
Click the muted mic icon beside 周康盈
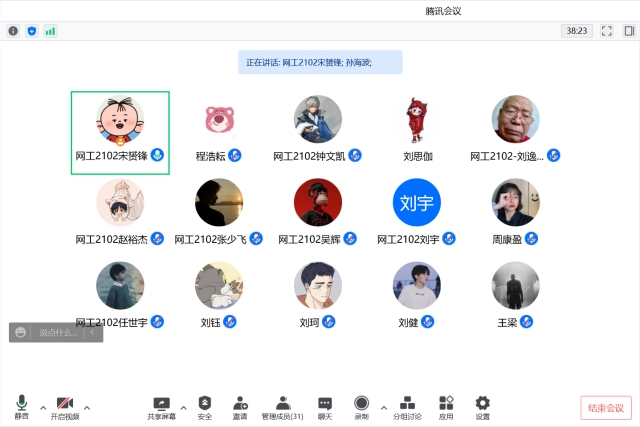(531, 238)
